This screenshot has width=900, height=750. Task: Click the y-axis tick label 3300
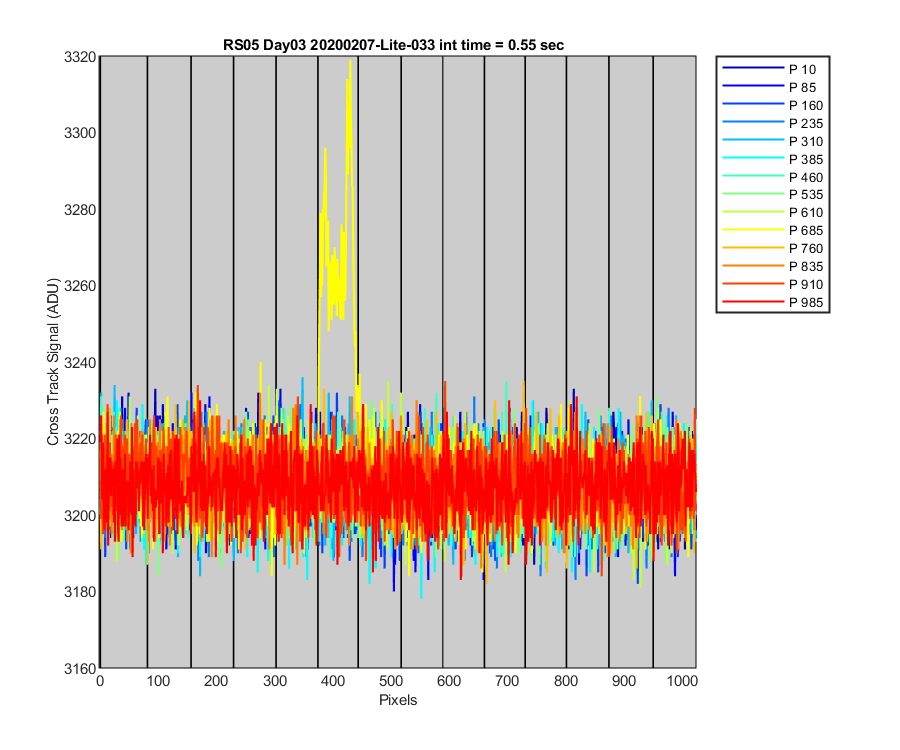pyautogui.click(x=80, y=133)
